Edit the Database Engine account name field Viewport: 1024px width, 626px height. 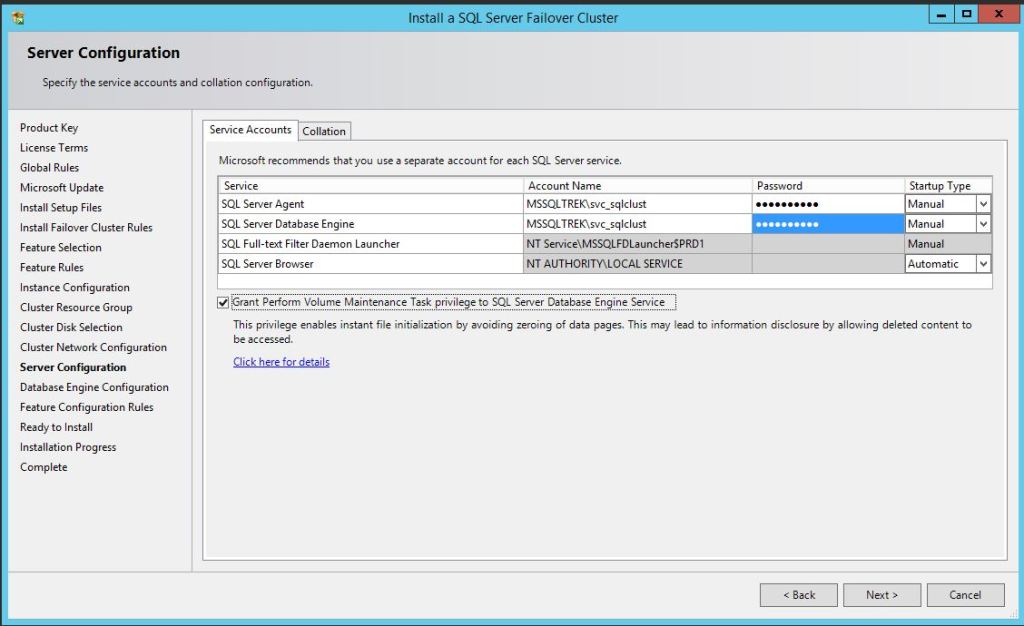tap(637, 224)
